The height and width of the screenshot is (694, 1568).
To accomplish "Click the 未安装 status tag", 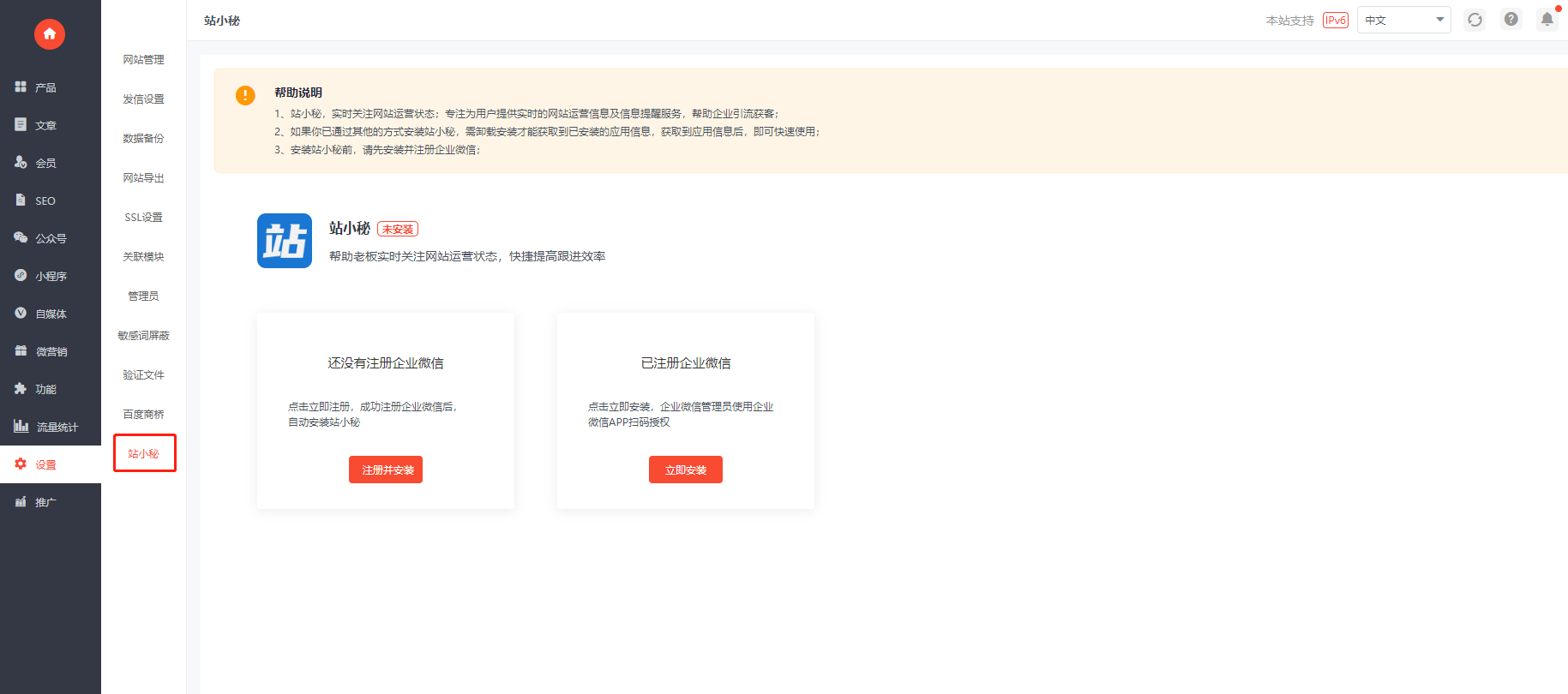I will pos(398,230).
